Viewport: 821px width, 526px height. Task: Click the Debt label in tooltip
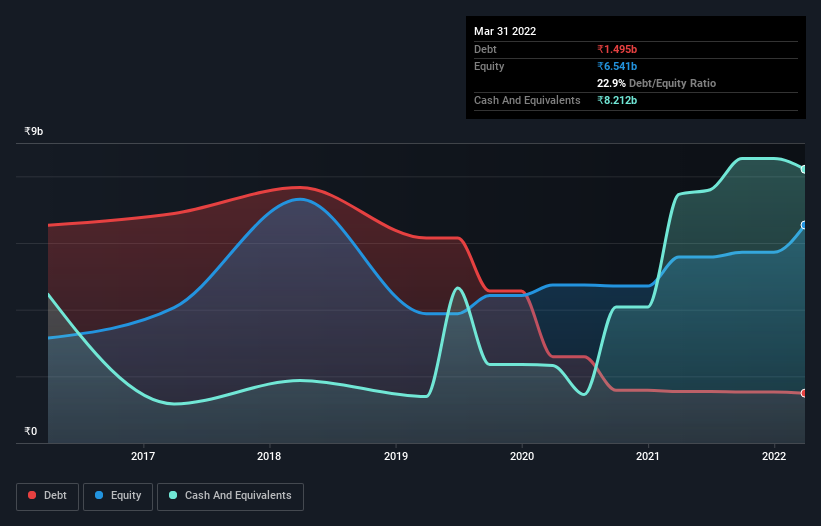tap(485, 49)
